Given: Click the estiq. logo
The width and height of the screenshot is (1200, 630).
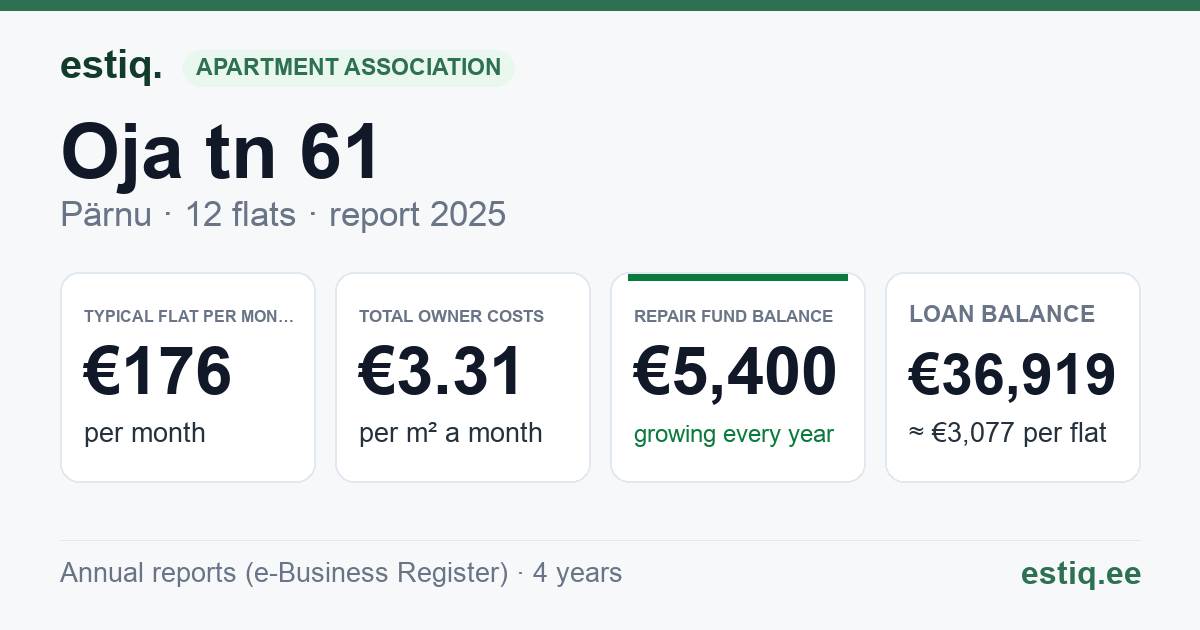Looking at the screenshot, I should point(111,66).
